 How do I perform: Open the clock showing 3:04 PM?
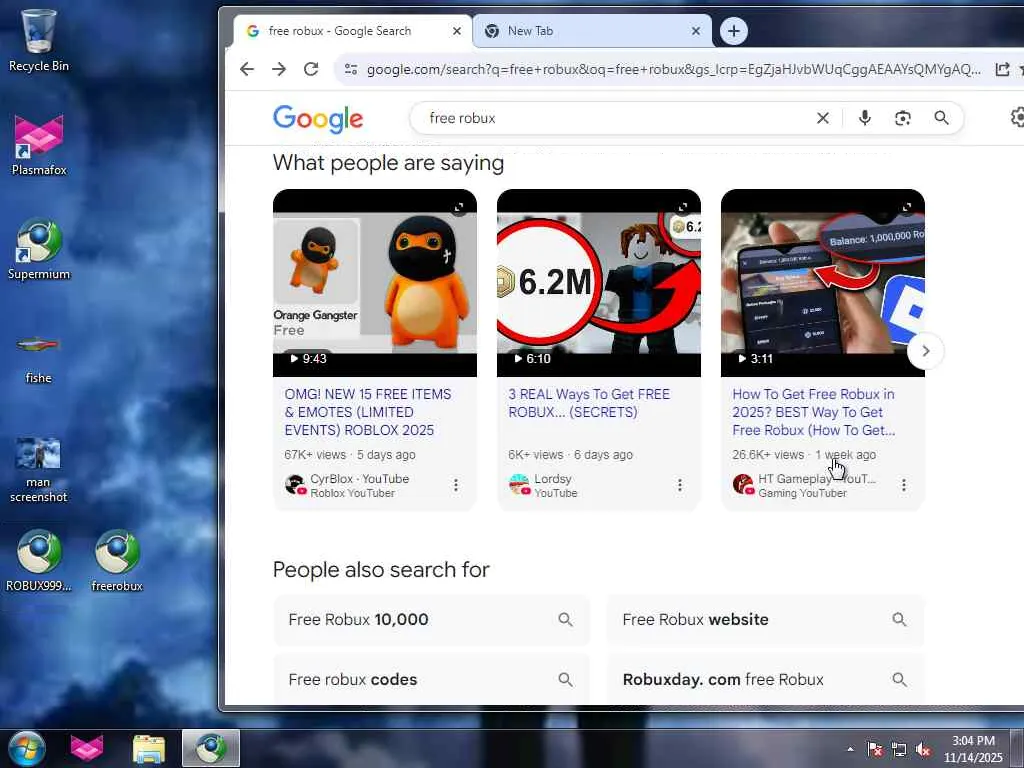coord(973,749)
